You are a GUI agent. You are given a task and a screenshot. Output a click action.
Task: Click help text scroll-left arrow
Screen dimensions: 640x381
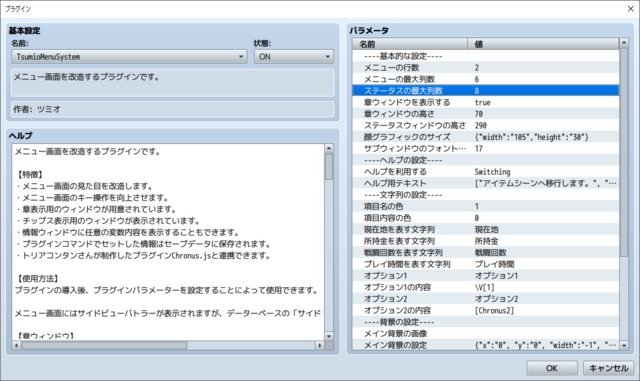tap(16, 345)
